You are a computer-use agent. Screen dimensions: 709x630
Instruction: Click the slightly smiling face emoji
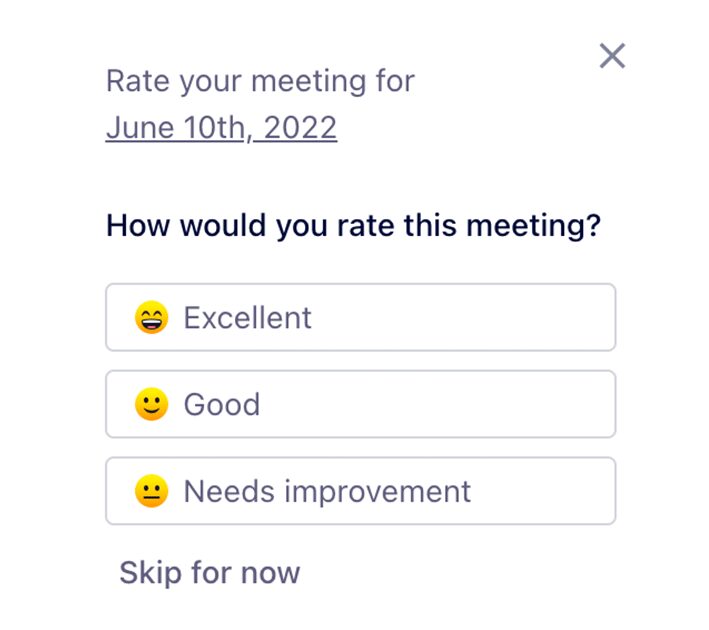point(151,404)
